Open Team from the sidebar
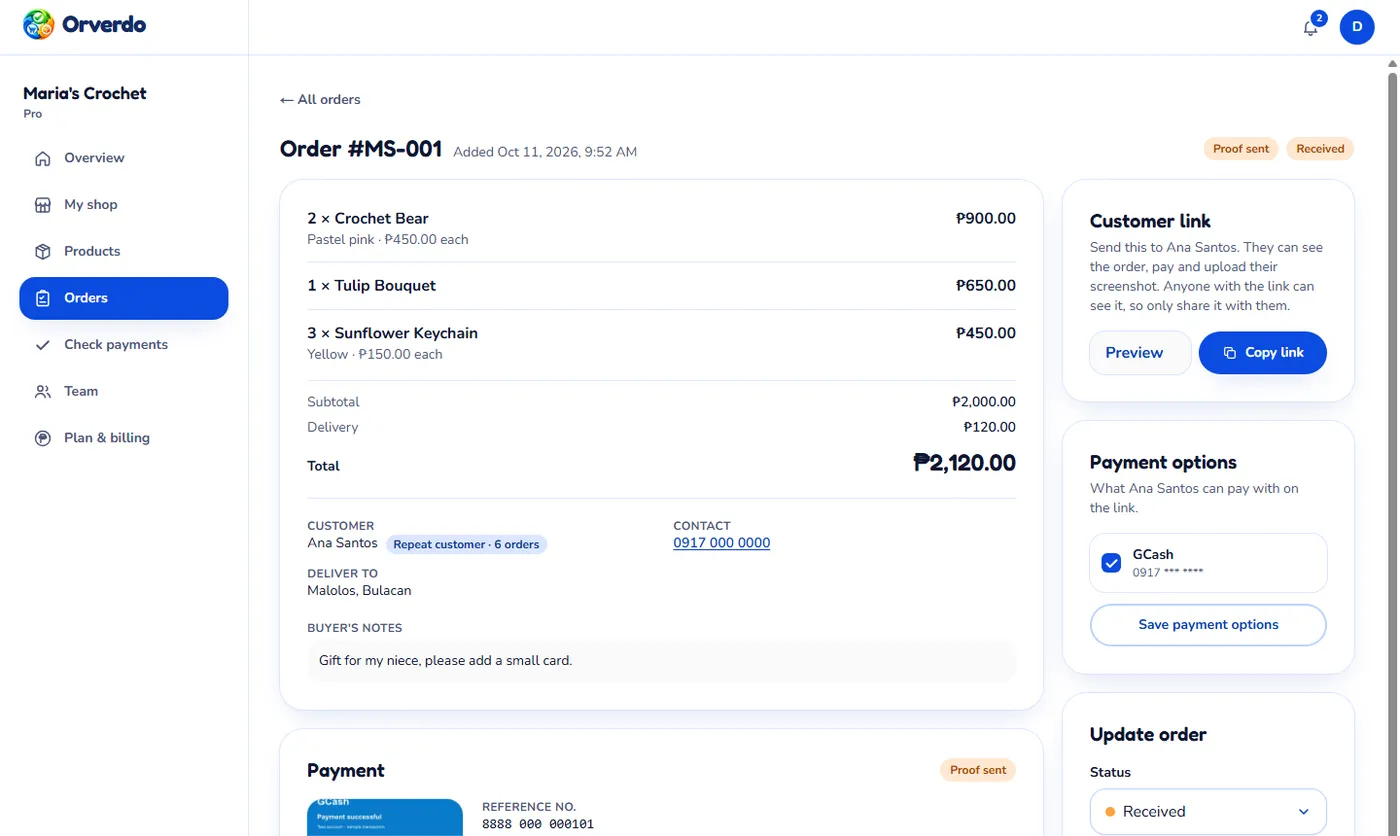1400x836 pixels. pyautogui.click(x=124, y=391)
